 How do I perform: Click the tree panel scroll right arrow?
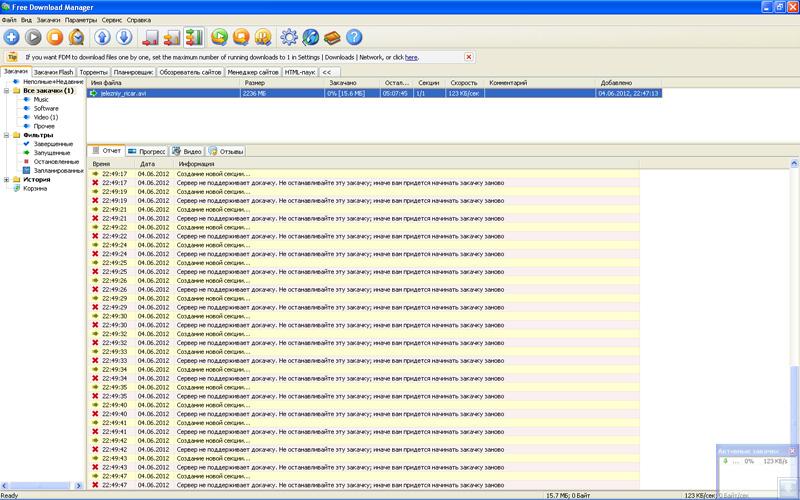79,486
